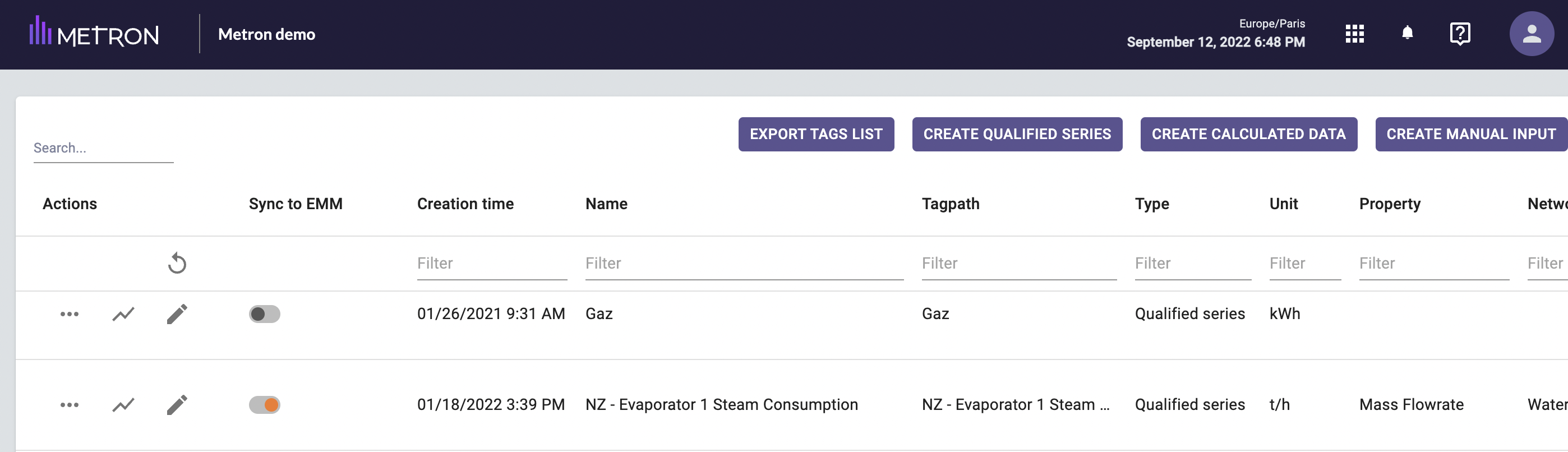This screenshot has height=452, width=1568.
Task: Focus the Search field
Action: 103,149
